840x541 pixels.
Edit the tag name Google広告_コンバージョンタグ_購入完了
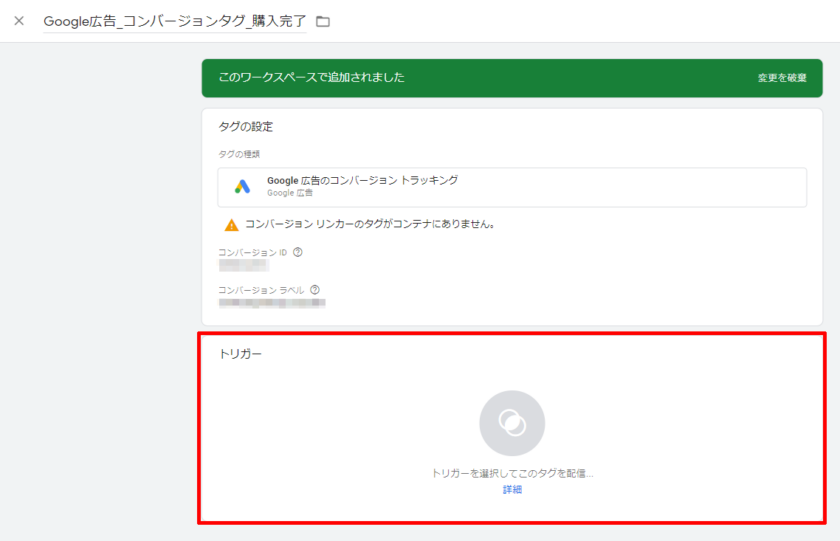(x=175, y=21)
